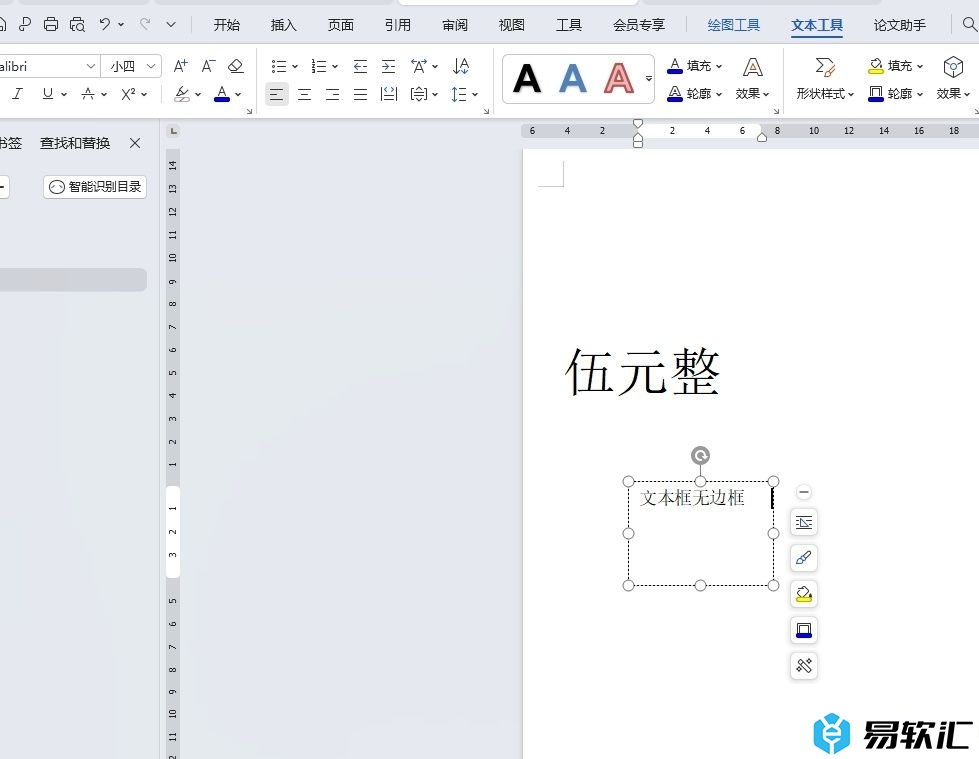Click shape outline icon beside text box
979x759 pixels.
tap(804, 630)
